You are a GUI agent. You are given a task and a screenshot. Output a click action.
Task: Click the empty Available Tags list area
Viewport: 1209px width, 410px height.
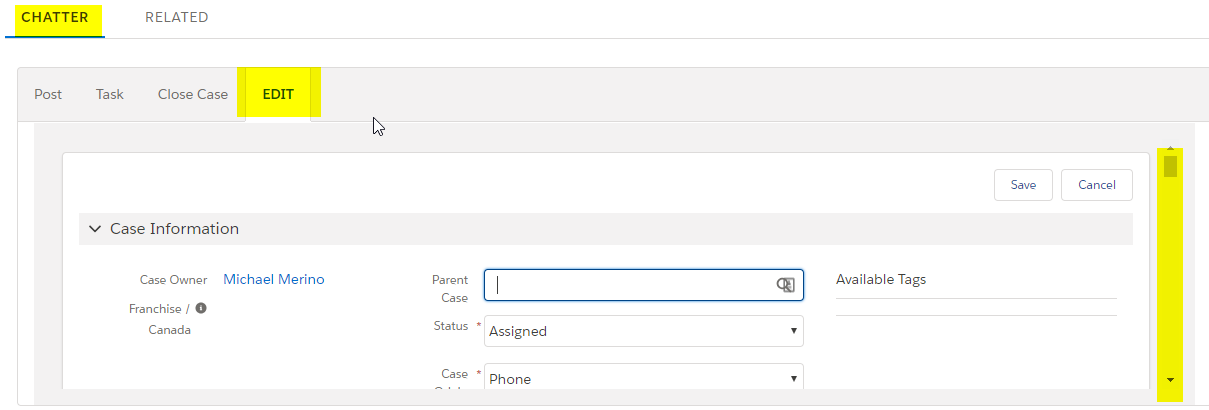976,307
